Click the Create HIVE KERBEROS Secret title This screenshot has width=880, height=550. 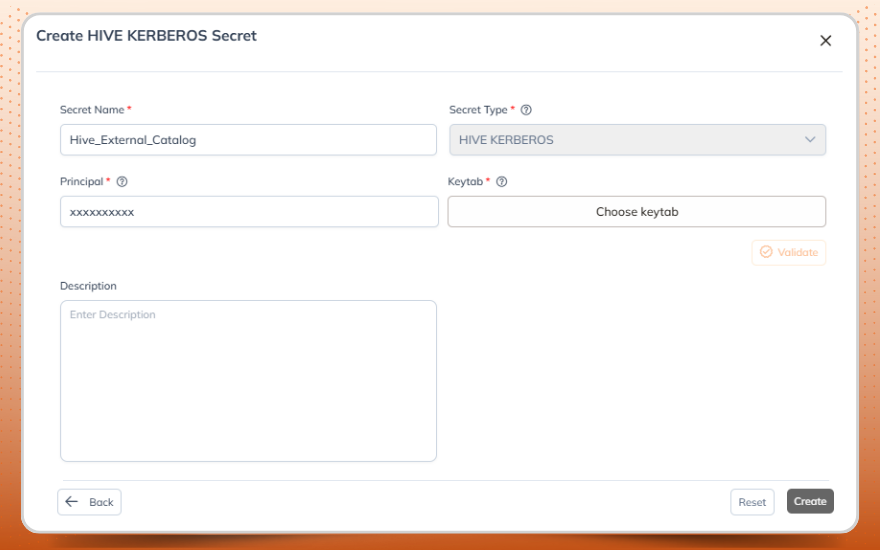pos(146,36)
